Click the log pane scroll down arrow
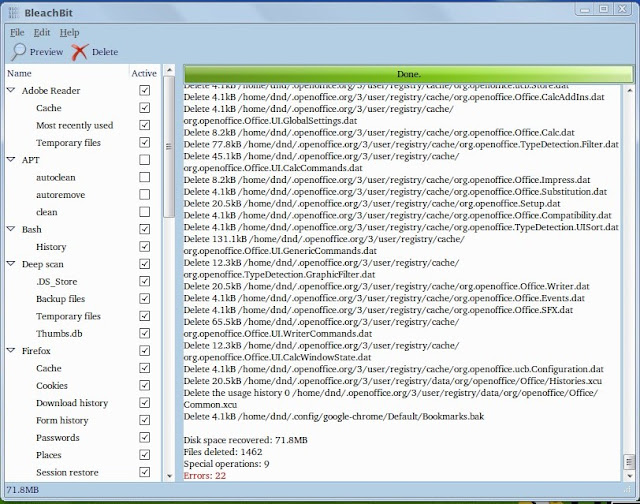Screen dimensions: 640x504 click(x=629, y=476)
